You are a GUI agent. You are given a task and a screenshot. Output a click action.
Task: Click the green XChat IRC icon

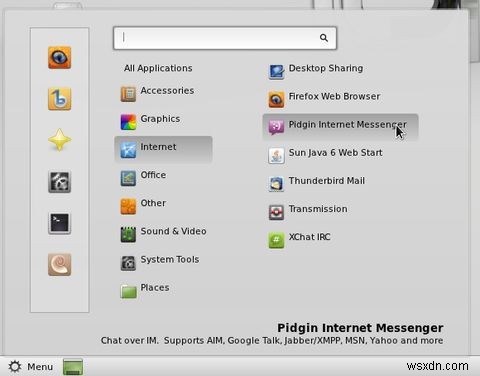coord(276,240)
